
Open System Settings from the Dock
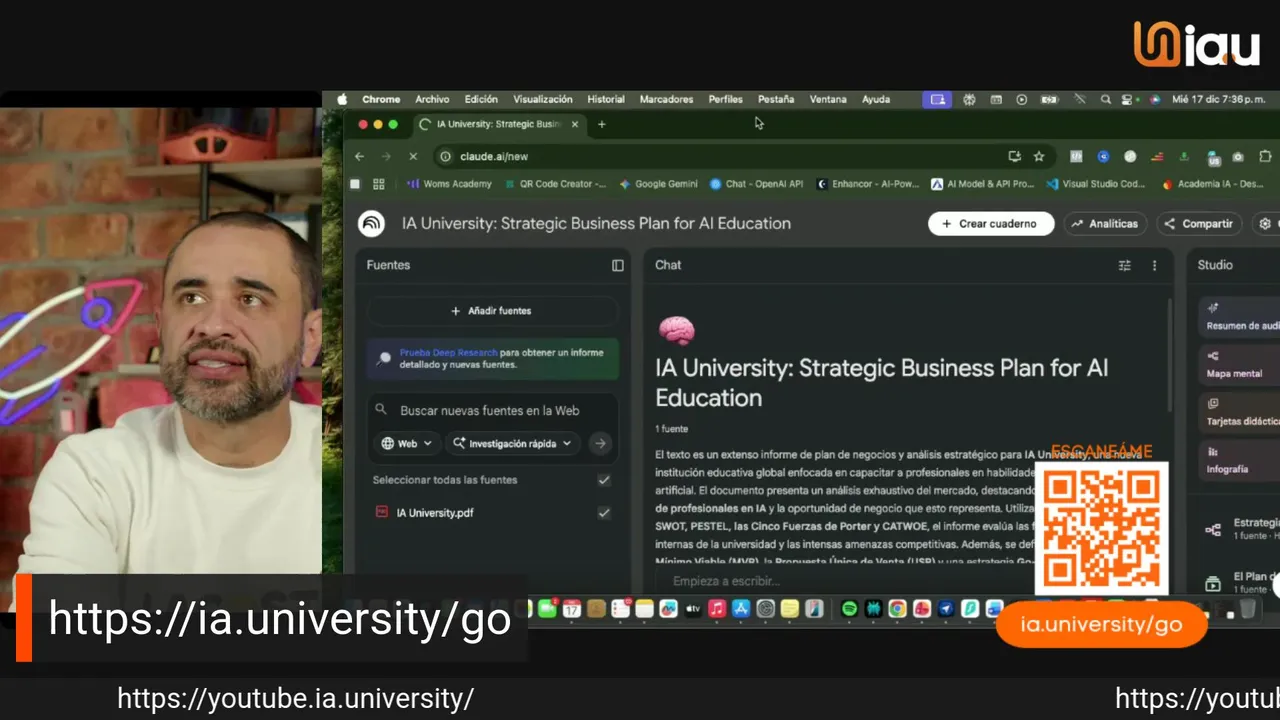point(766,608)
